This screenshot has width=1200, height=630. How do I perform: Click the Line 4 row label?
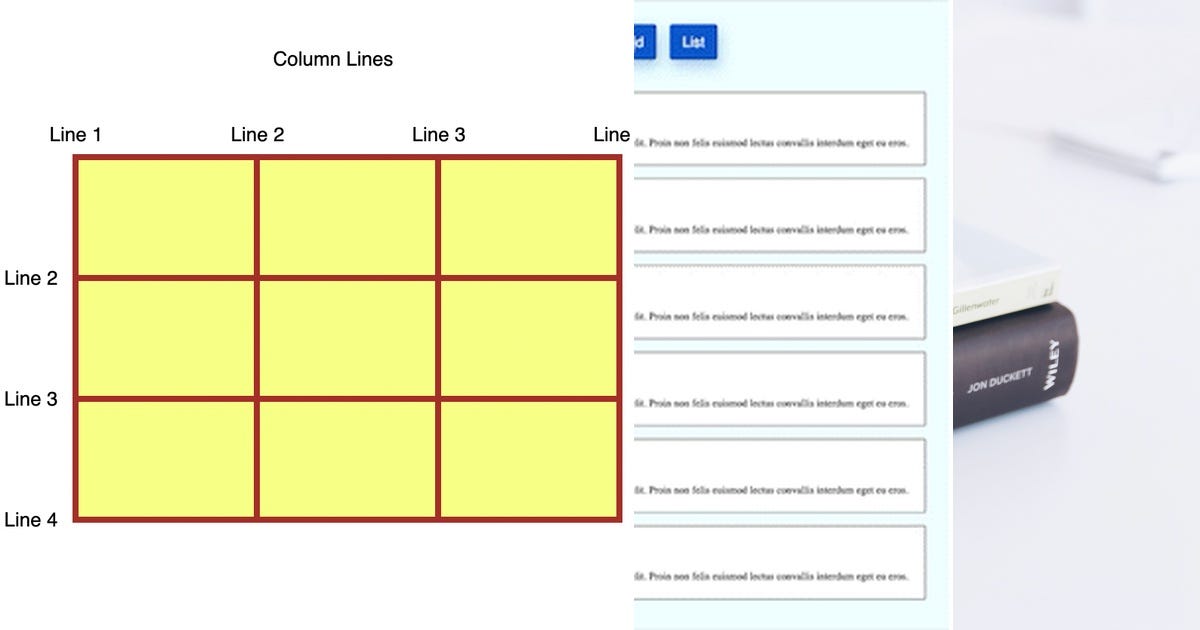pos(32,520)
